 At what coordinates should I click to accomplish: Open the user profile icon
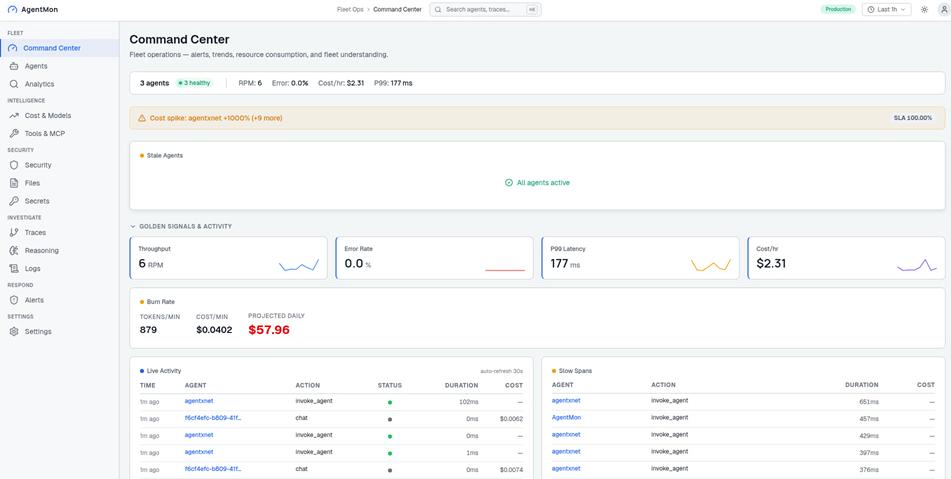click(943, 9)
